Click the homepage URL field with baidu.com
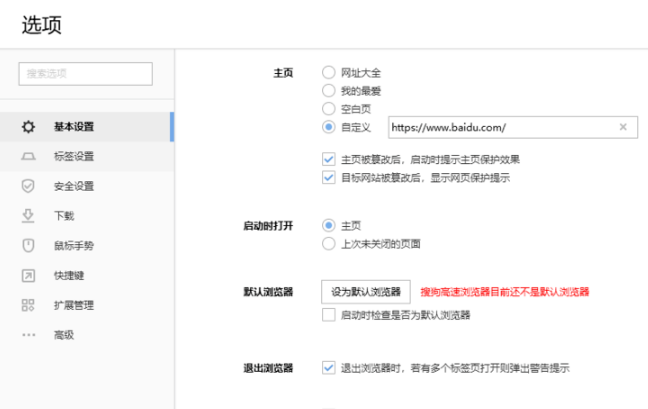 (x=500, y=127)
